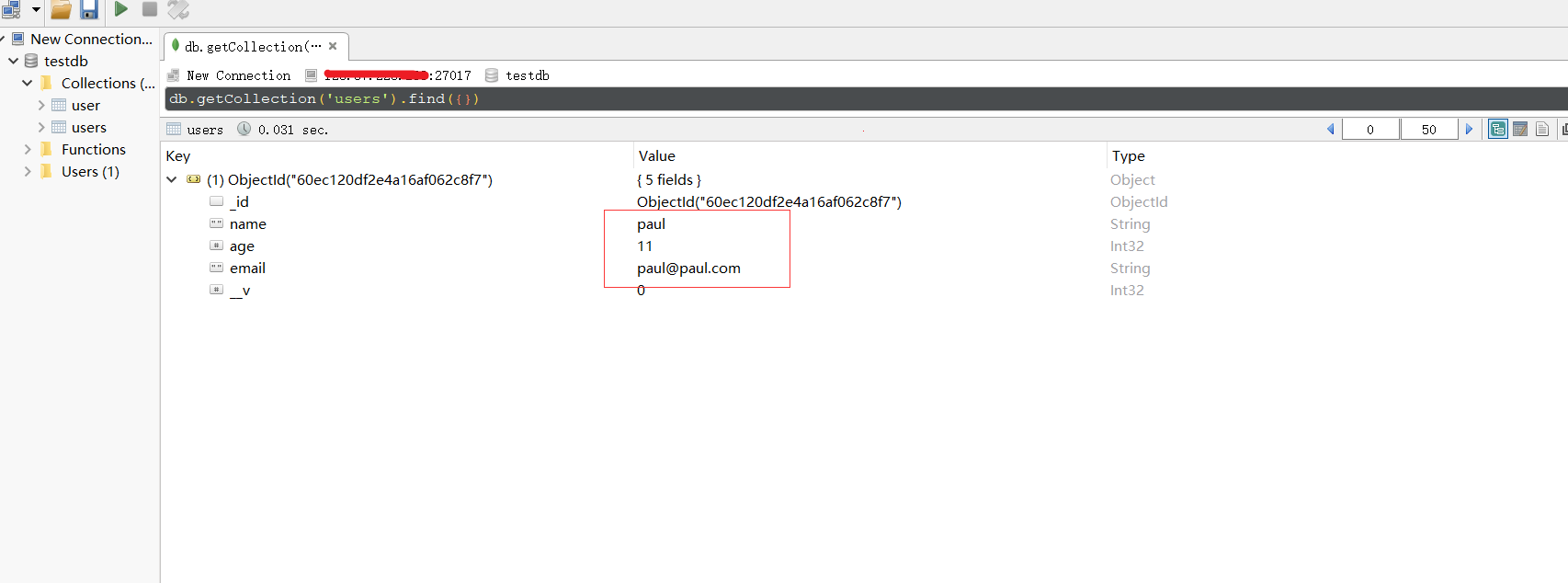
Task: Switch results to text view mode
Action: (x=1542, y=129)
